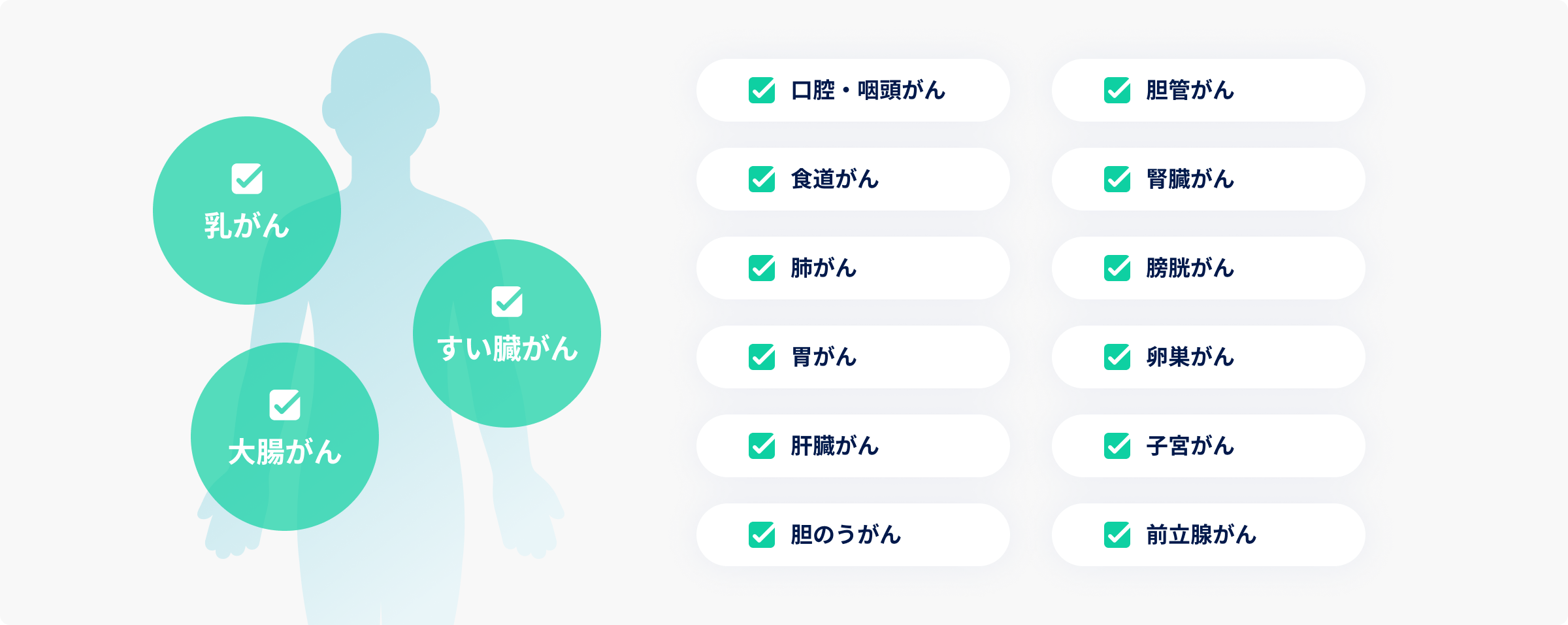Click the green check icon beside 食道がん
Screen dimensions: 1568x625
coord(762,179)
